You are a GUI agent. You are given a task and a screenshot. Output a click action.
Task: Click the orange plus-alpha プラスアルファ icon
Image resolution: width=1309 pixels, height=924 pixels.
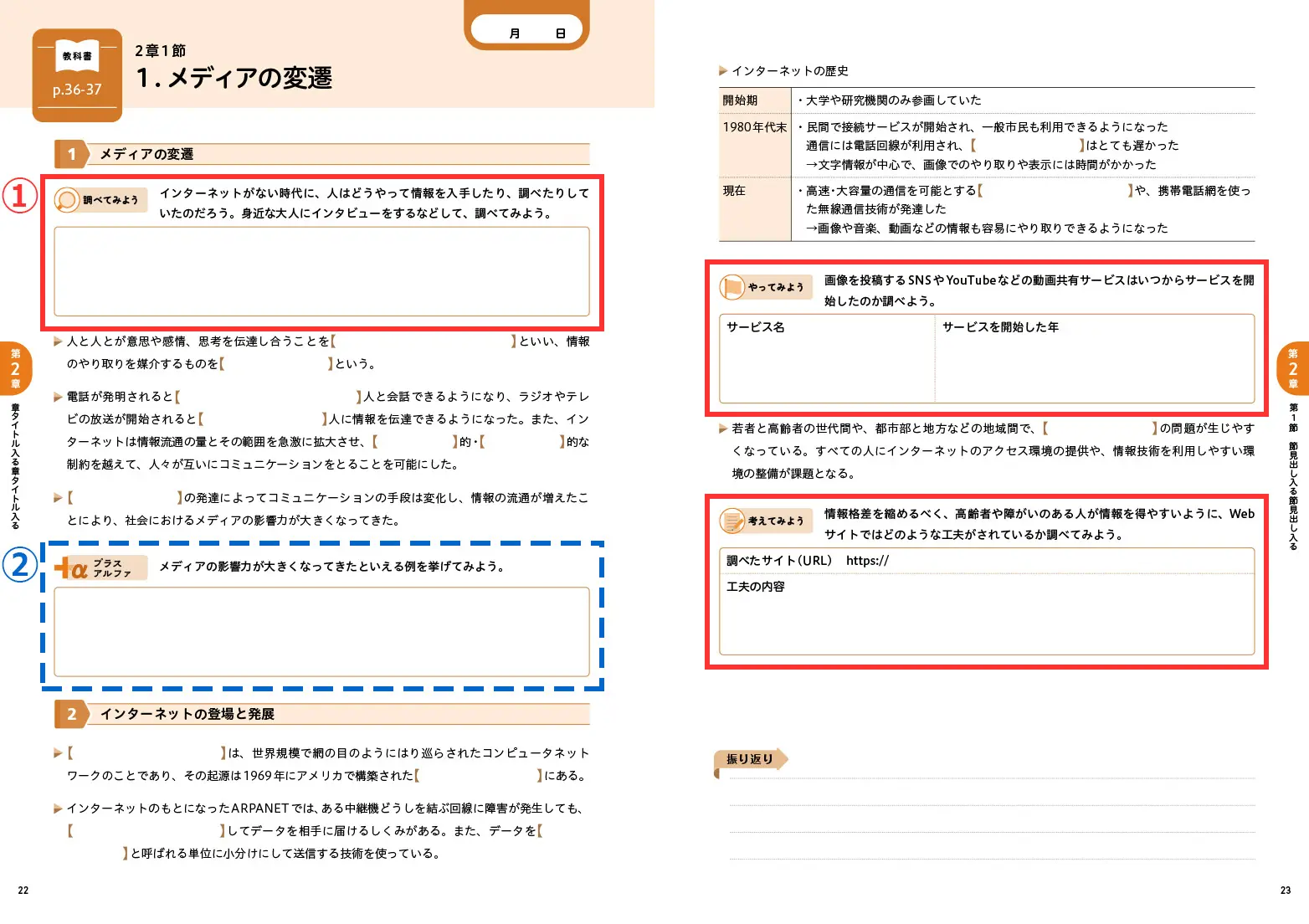point(72,568)
